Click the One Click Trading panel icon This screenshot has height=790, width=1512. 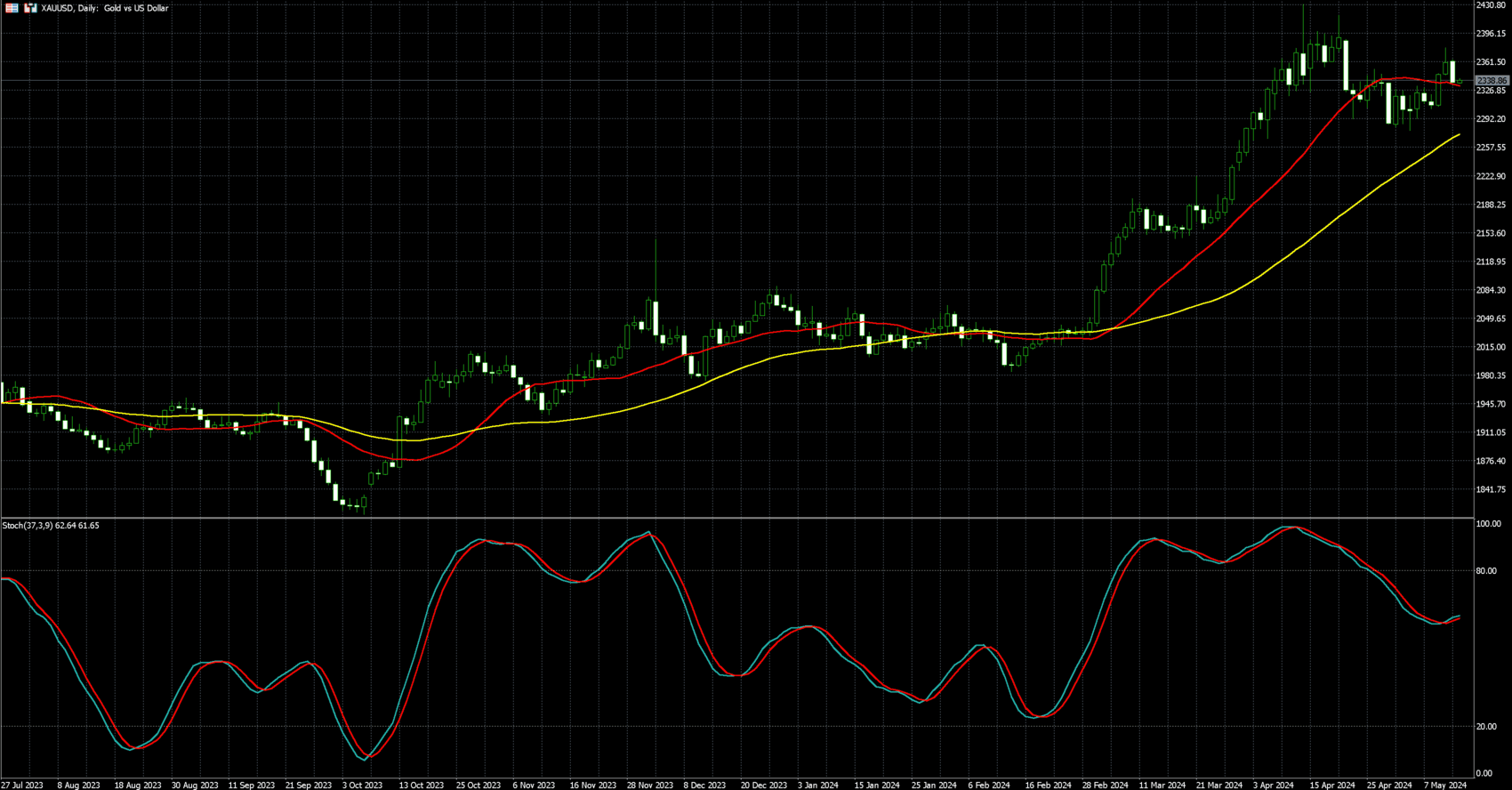point(30,8)
